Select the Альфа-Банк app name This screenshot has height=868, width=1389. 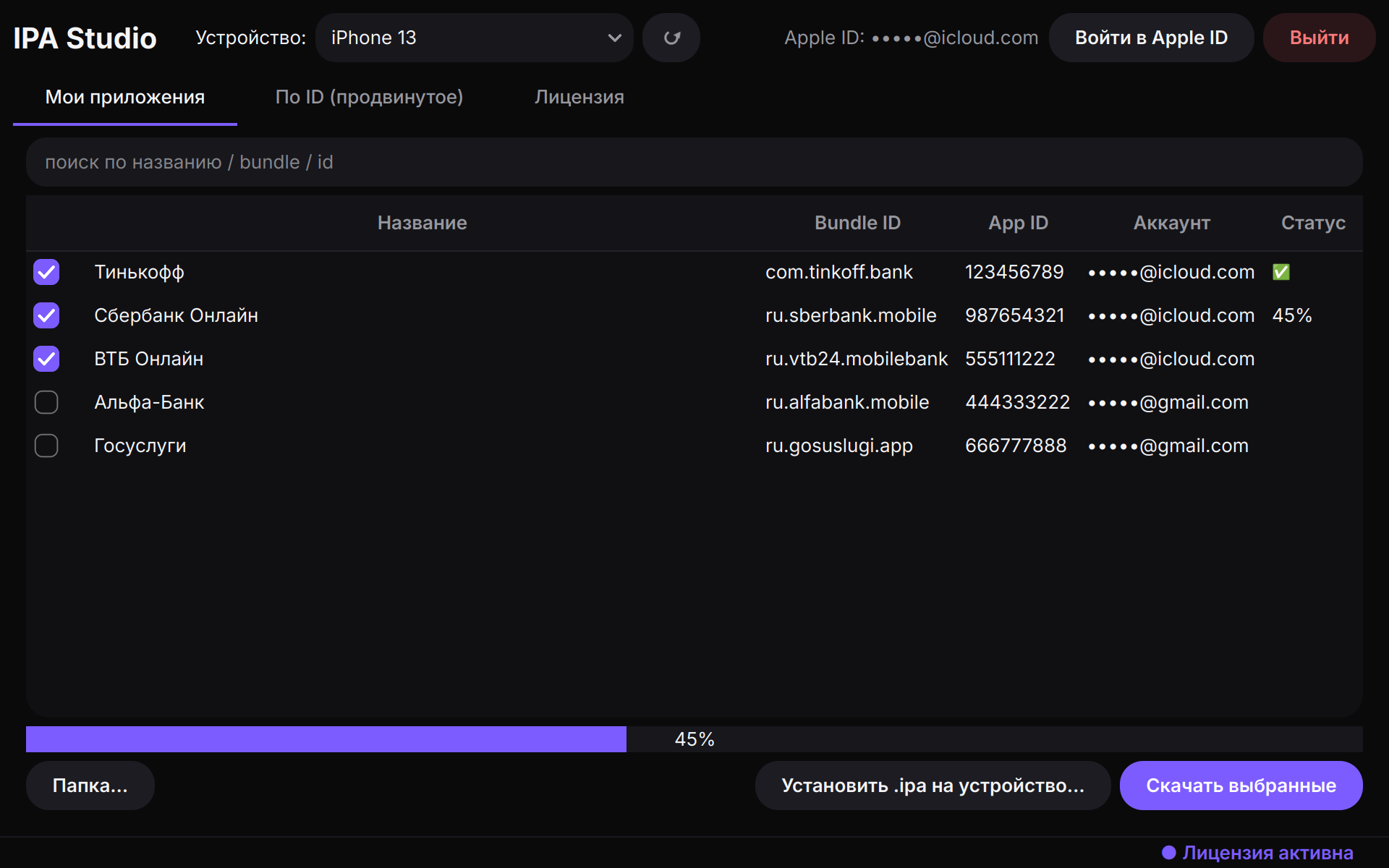tap(149, 402)
